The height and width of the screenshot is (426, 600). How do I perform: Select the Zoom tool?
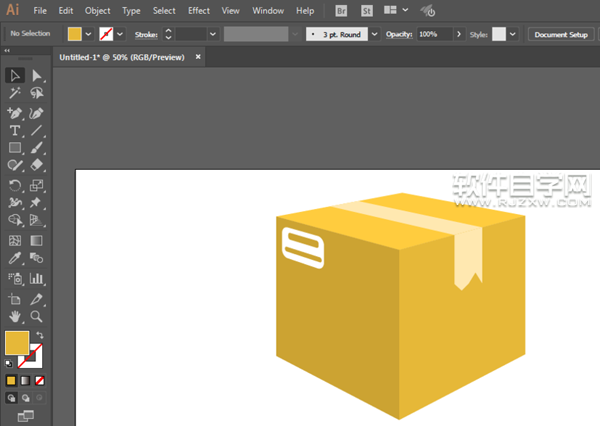click(37, 317)
